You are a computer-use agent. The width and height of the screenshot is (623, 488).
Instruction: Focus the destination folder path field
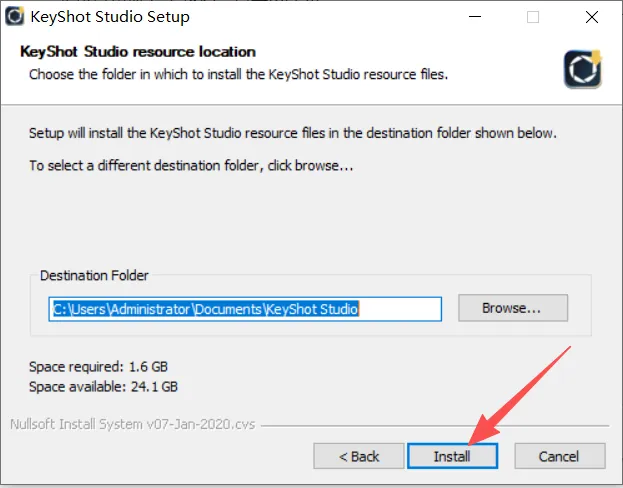[x=245, y=309]
